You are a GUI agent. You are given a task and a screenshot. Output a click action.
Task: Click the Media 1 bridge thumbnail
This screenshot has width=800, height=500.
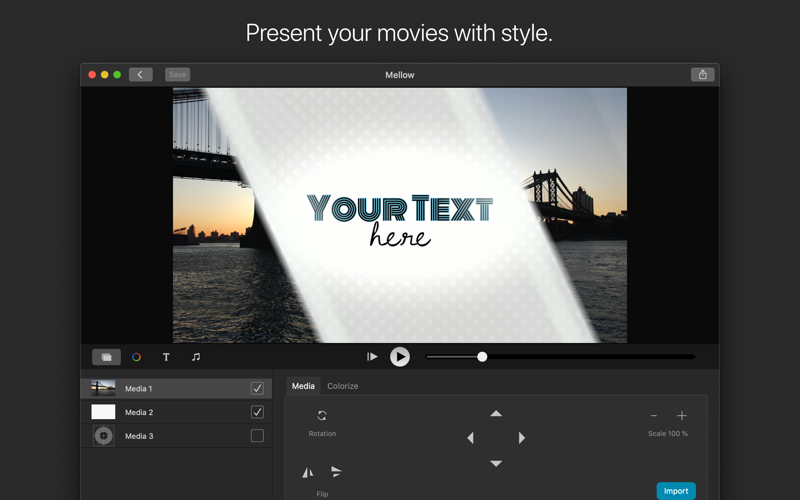click(x=103, y=388)
